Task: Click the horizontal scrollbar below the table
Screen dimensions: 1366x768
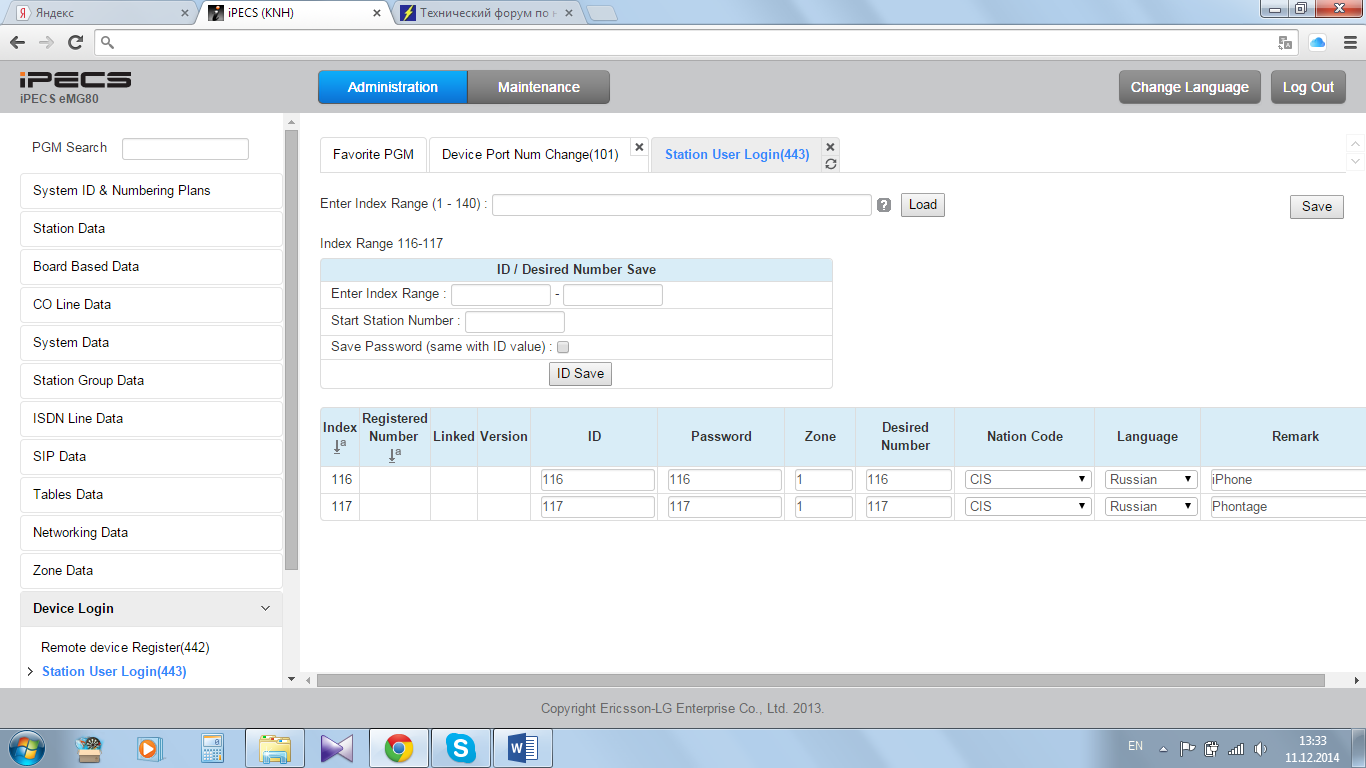Action: tap(820, 680)
